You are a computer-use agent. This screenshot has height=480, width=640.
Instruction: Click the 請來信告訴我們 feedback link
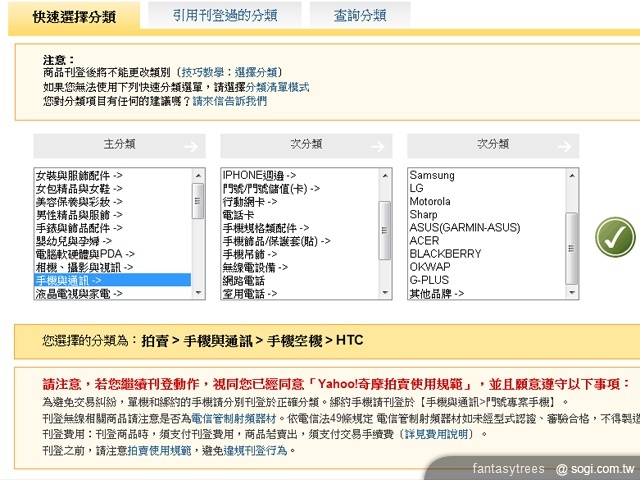(229, 101)
